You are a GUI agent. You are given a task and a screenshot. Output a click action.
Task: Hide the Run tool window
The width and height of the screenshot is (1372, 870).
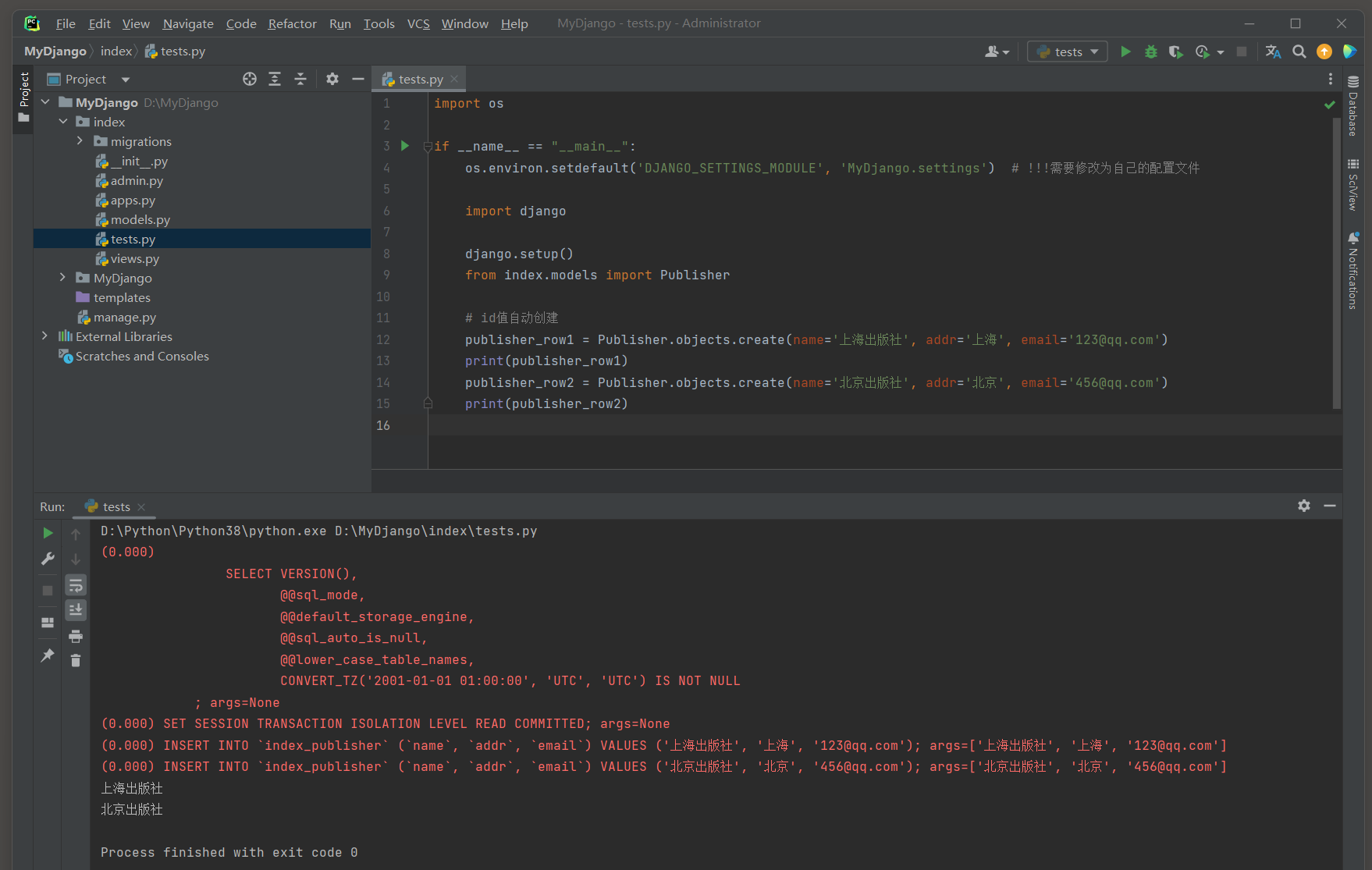click(1330, 506)
